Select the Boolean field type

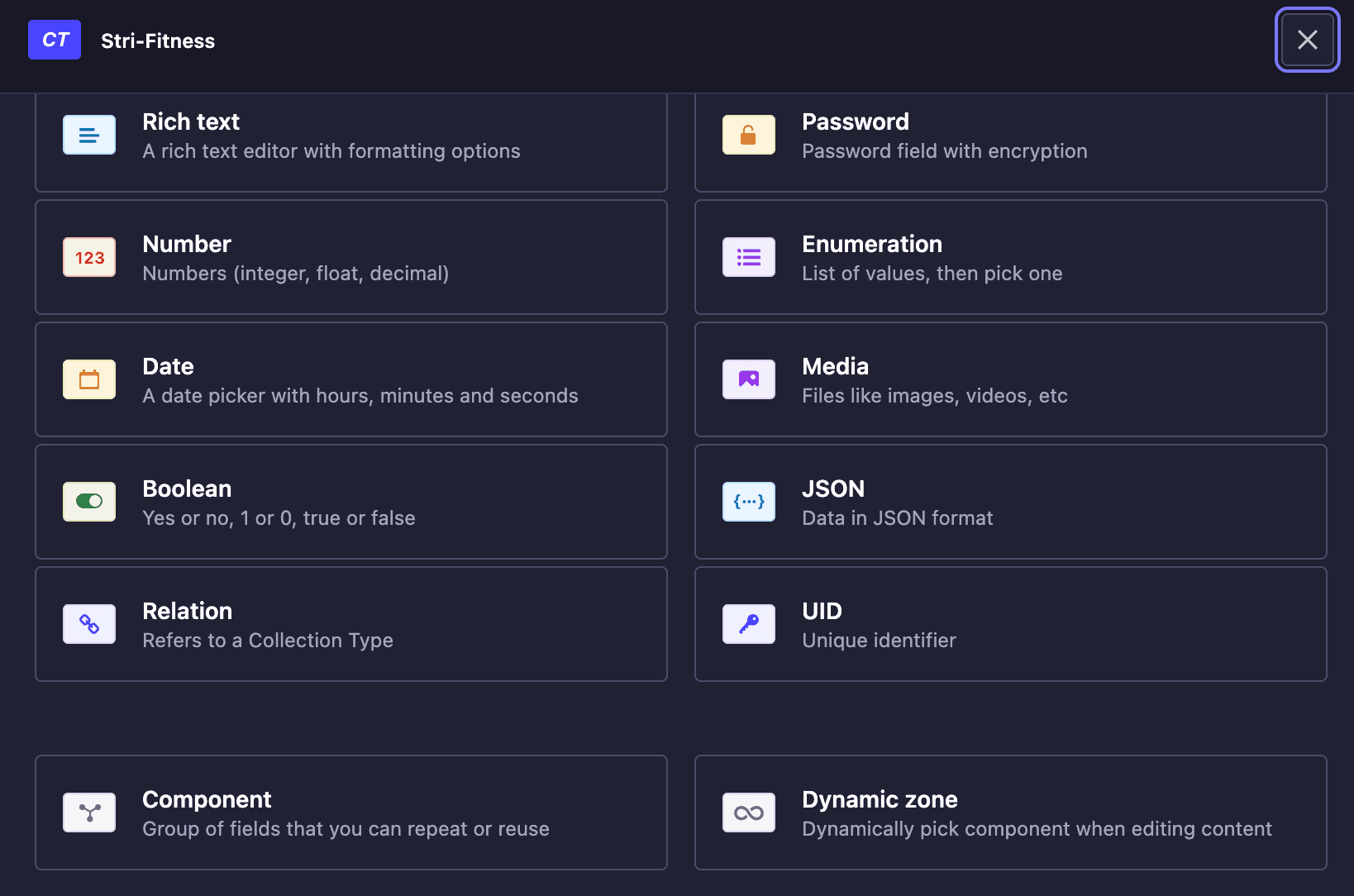351,502
